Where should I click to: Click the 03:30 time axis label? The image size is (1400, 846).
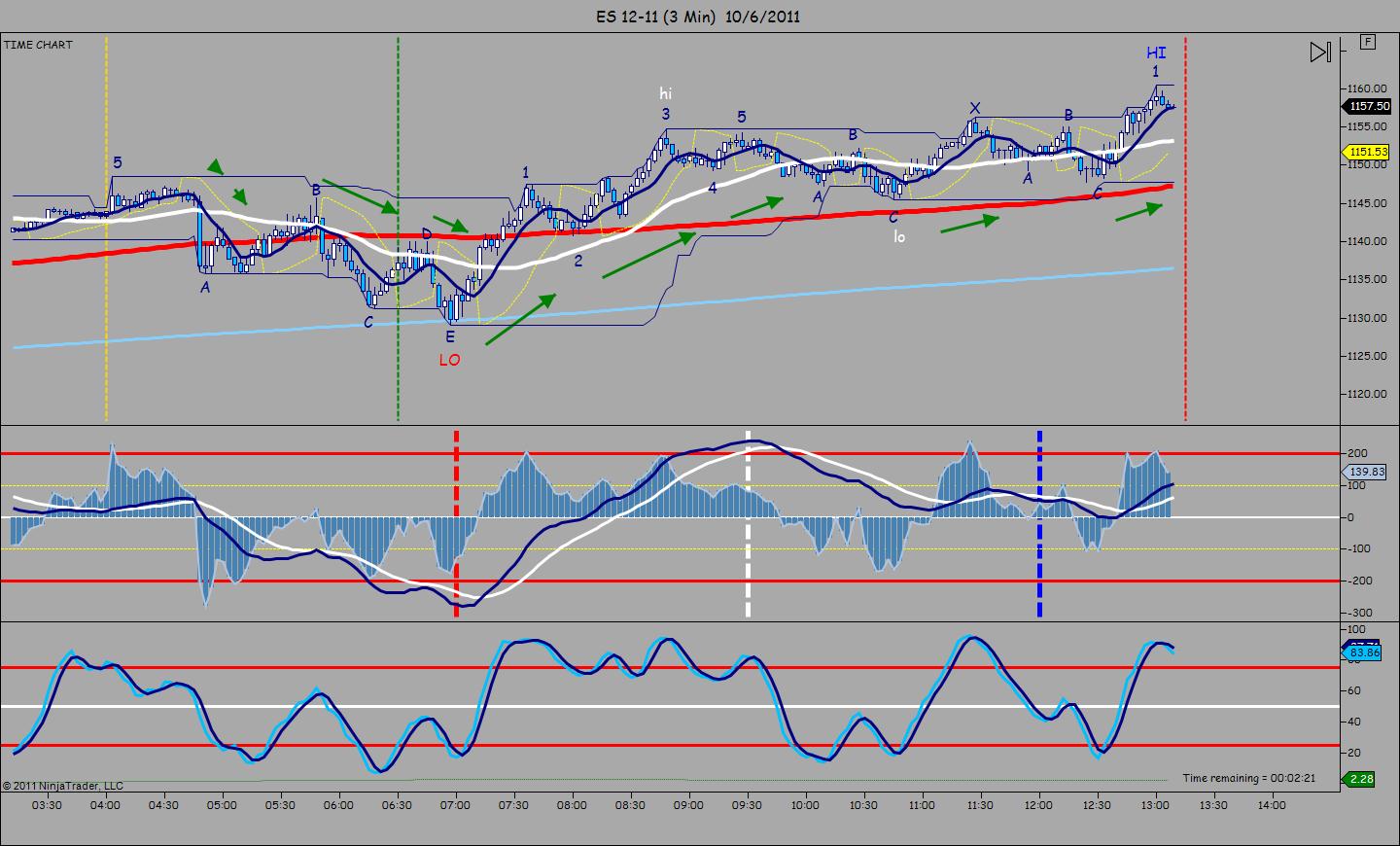pos(48,805)
